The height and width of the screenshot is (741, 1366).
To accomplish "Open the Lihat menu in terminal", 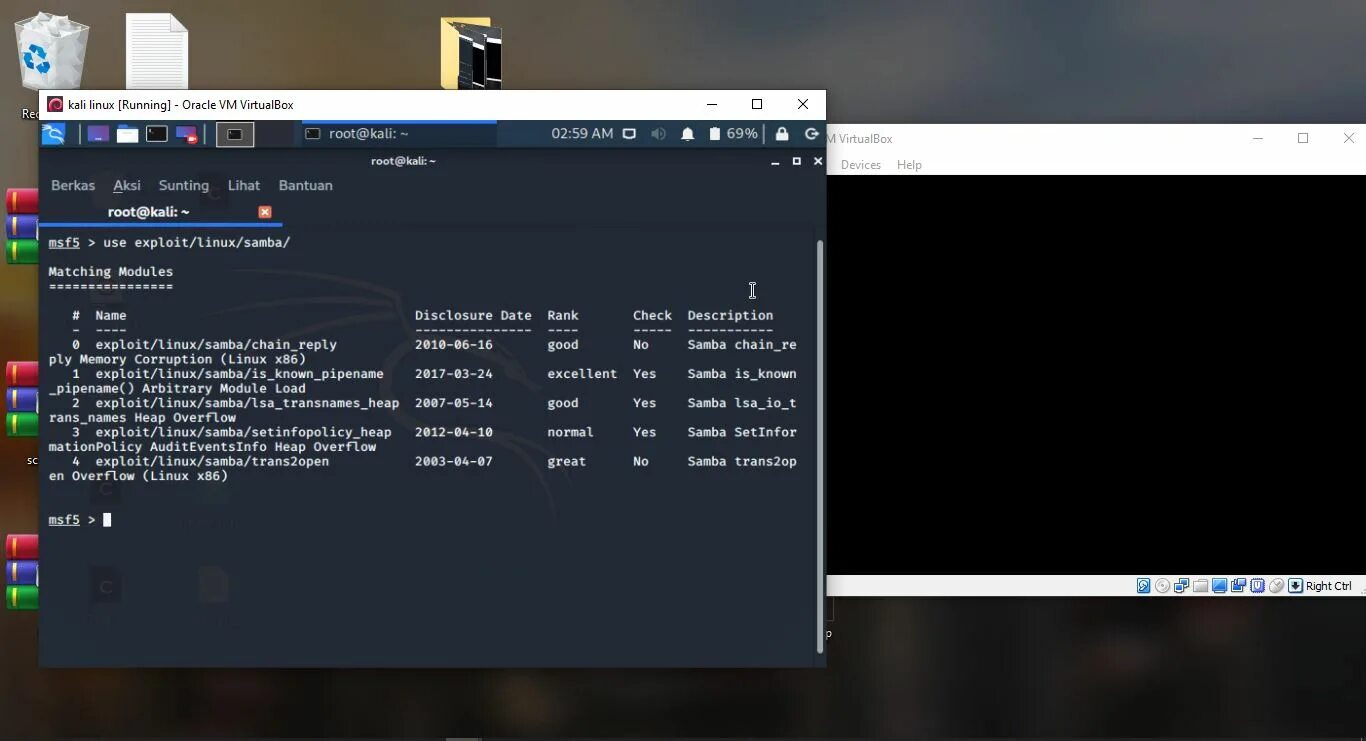I will (x=244, y=185).
